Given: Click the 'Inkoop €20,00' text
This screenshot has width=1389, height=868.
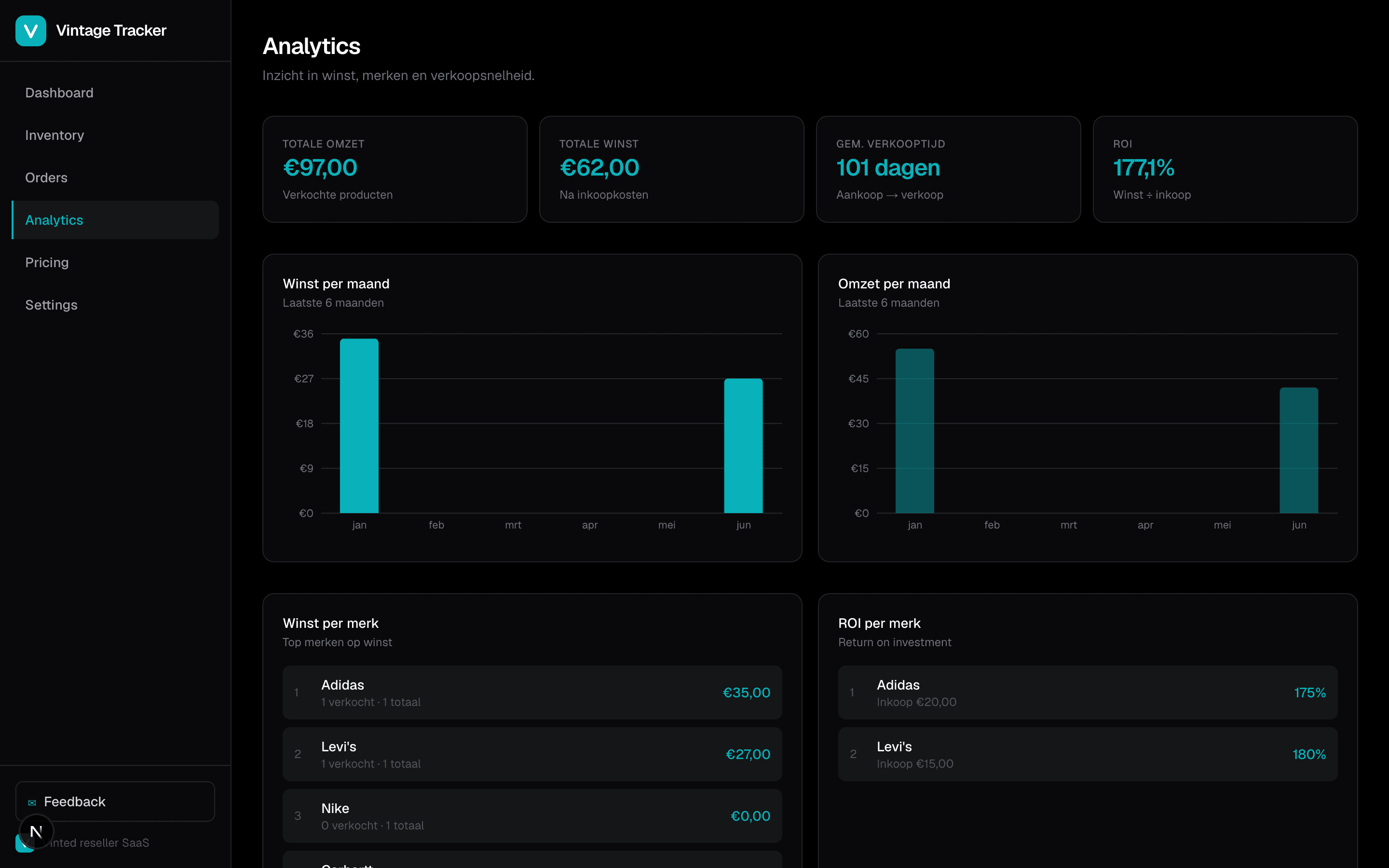Looking at the screenshot, I should click(x=917, y=702).
